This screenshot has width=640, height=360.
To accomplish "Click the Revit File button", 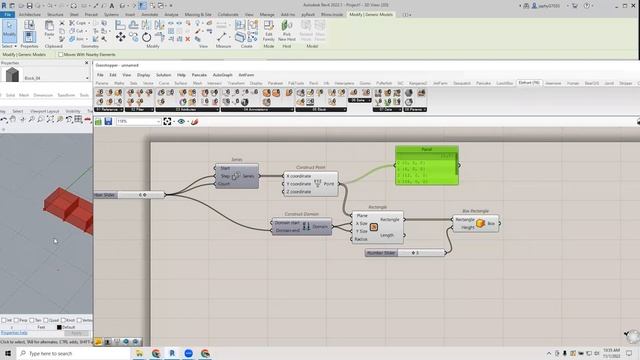I will (x=7, y=15).
